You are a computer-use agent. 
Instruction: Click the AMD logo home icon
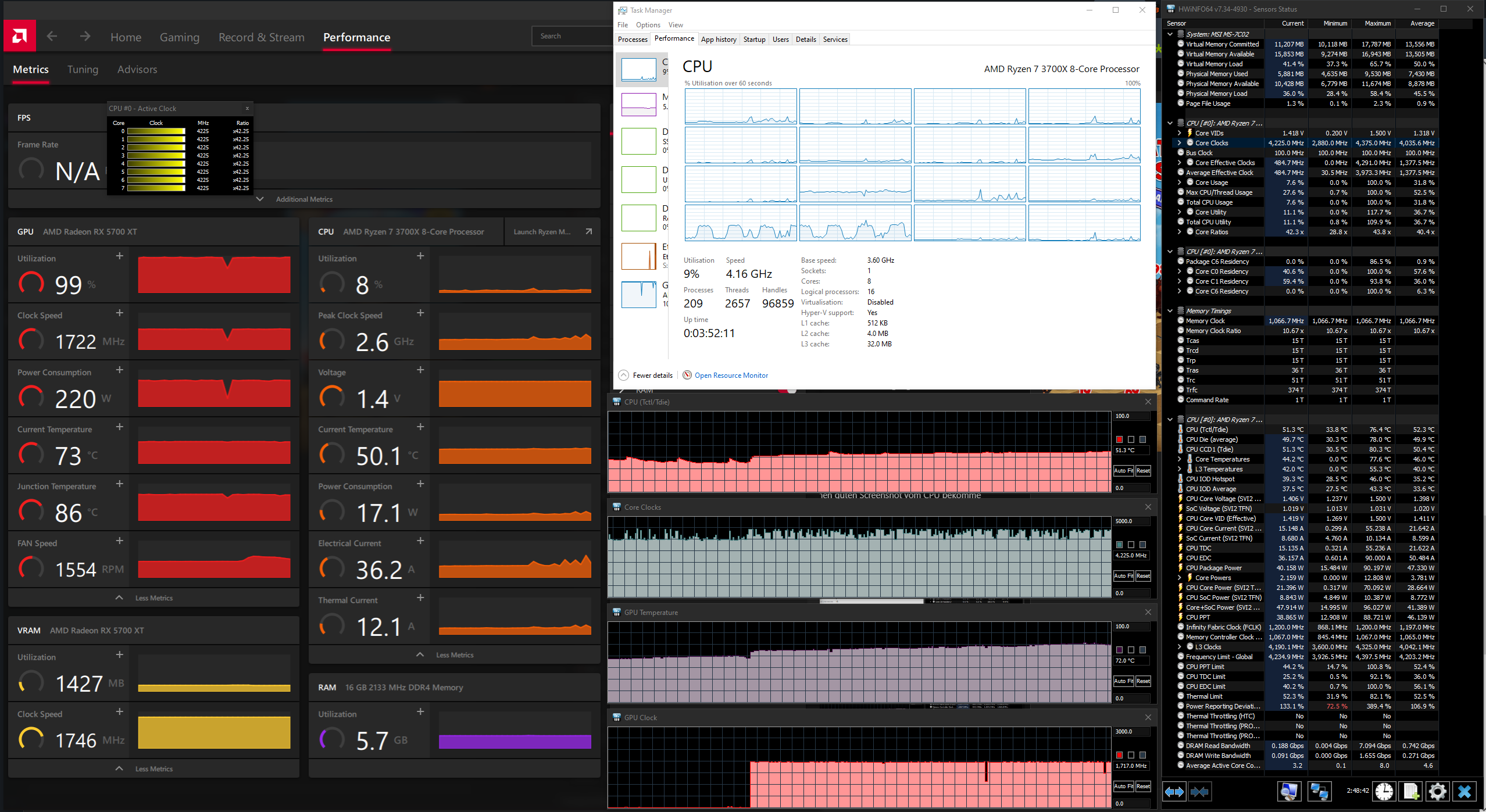click(x=19, y=37)
